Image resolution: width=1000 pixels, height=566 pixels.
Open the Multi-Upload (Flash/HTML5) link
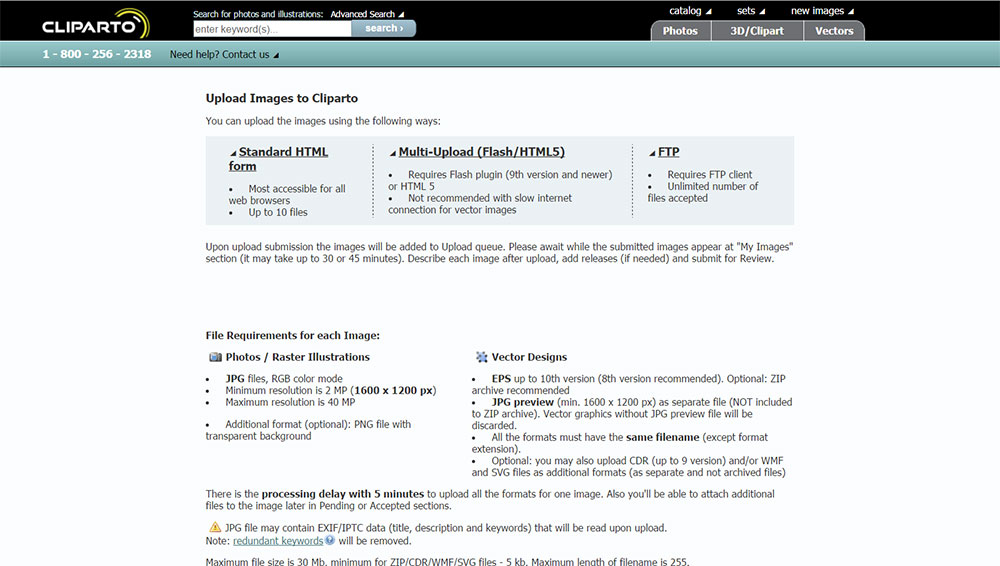482,152
